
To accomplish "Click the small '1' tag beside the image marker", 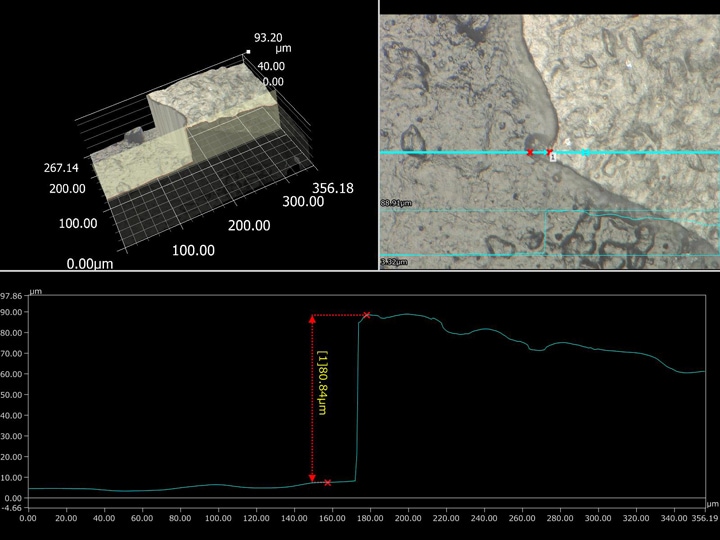I will [553, 158].
